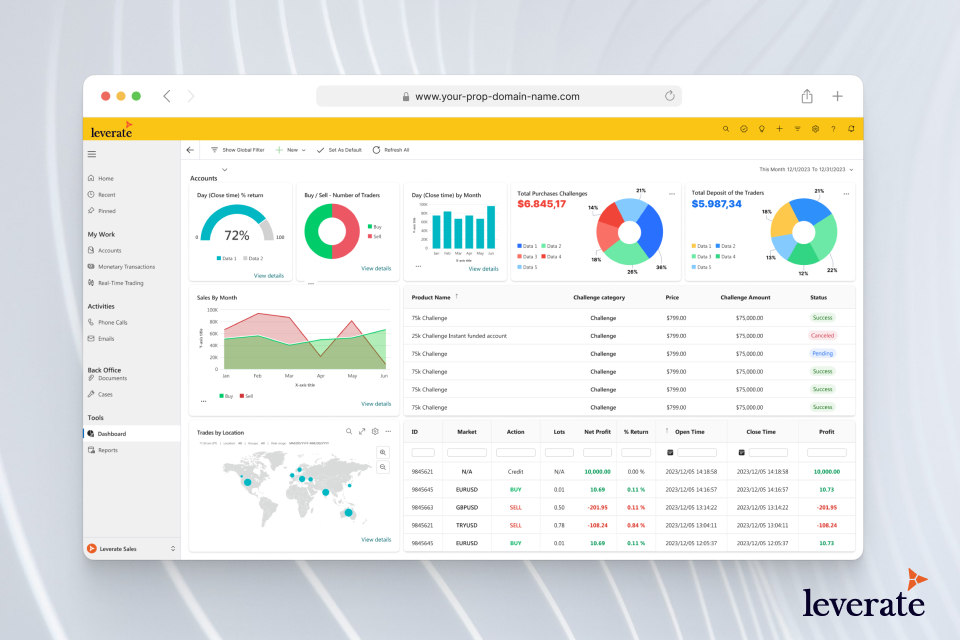Toggle Buy series in Sales By Month legend
The height and width of the screenshot is (640, 960).
click(x=227, y=396)
